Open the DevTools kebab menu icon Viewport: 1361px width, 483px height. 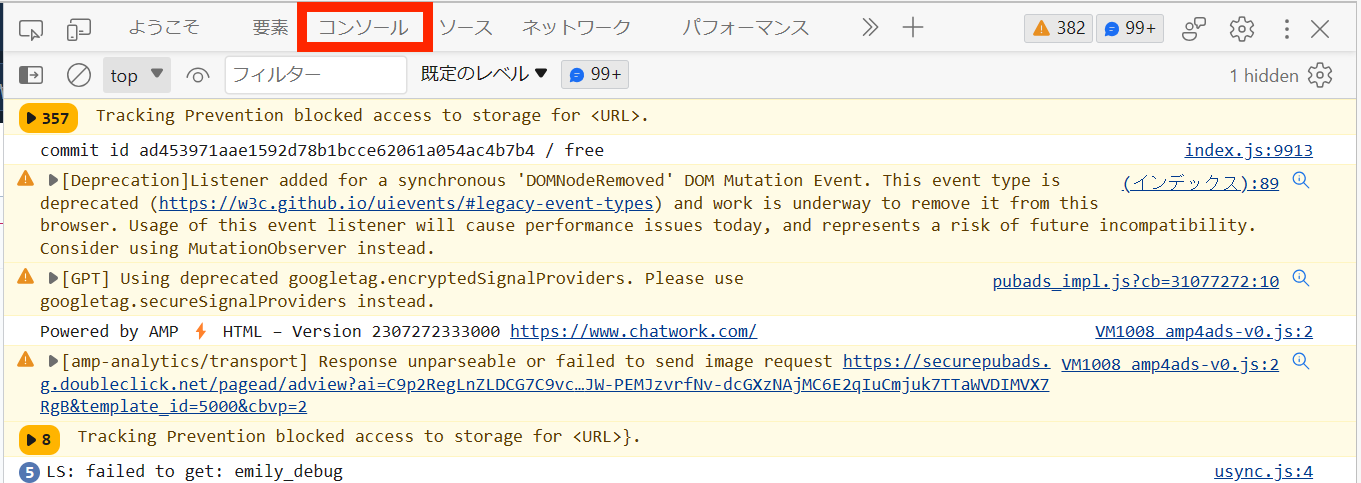[x=1287, y=29]
